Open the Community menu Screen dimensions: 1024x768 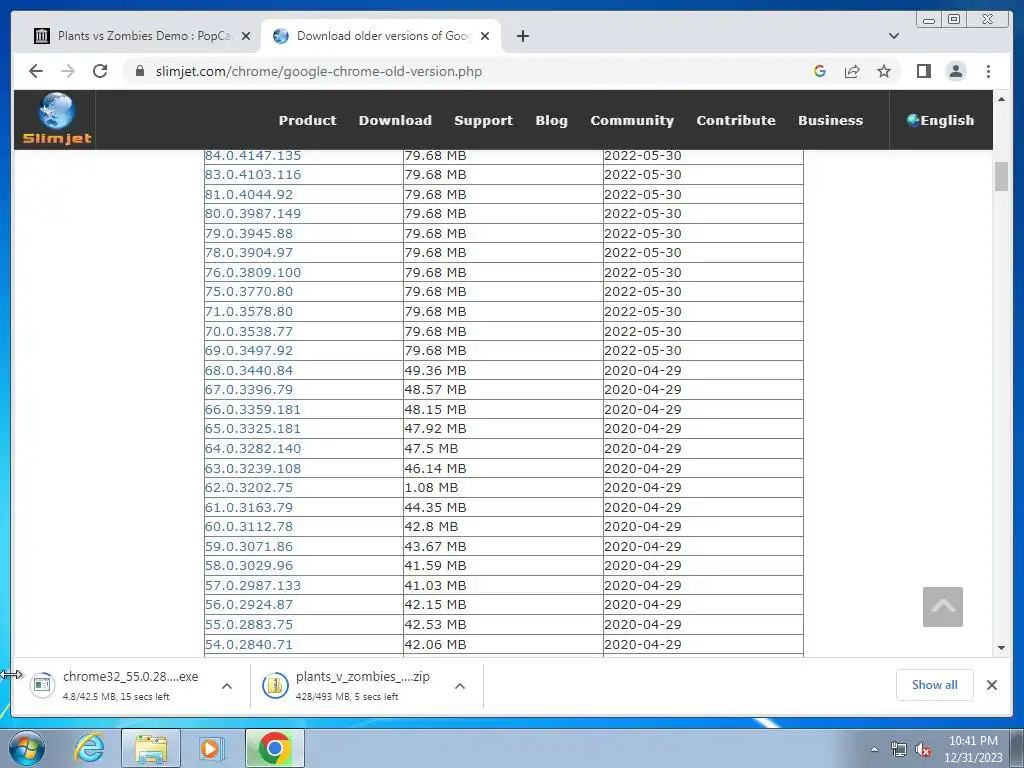coord(632,120)
